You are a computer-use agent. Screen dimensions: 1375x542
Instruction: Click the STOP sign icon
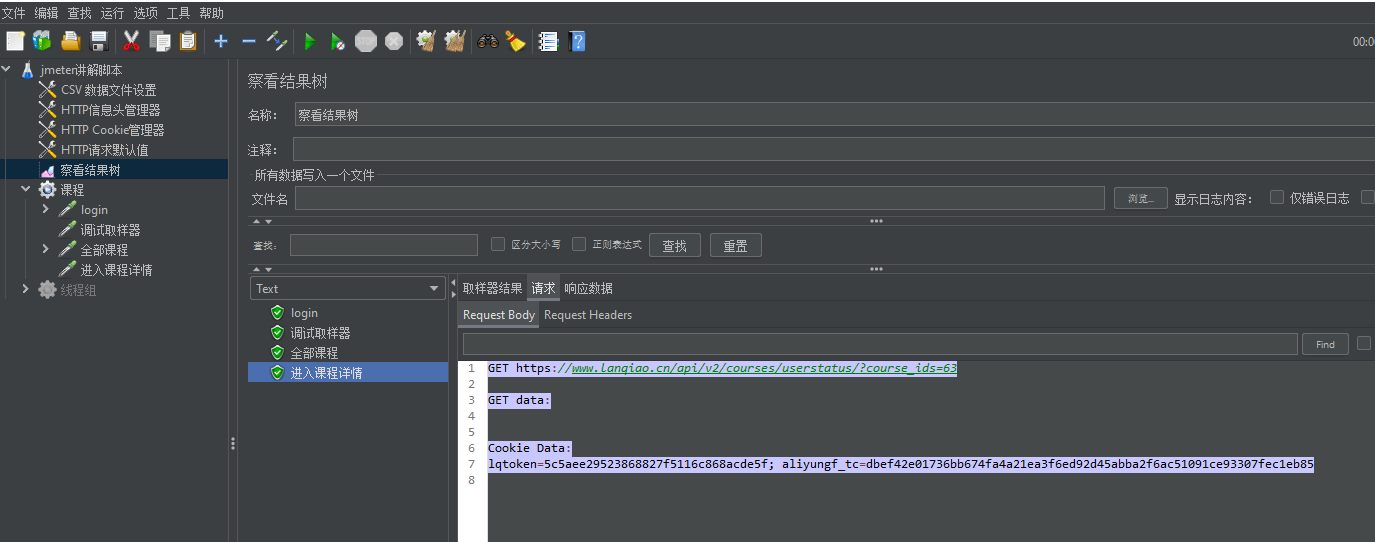pos(366,41)
